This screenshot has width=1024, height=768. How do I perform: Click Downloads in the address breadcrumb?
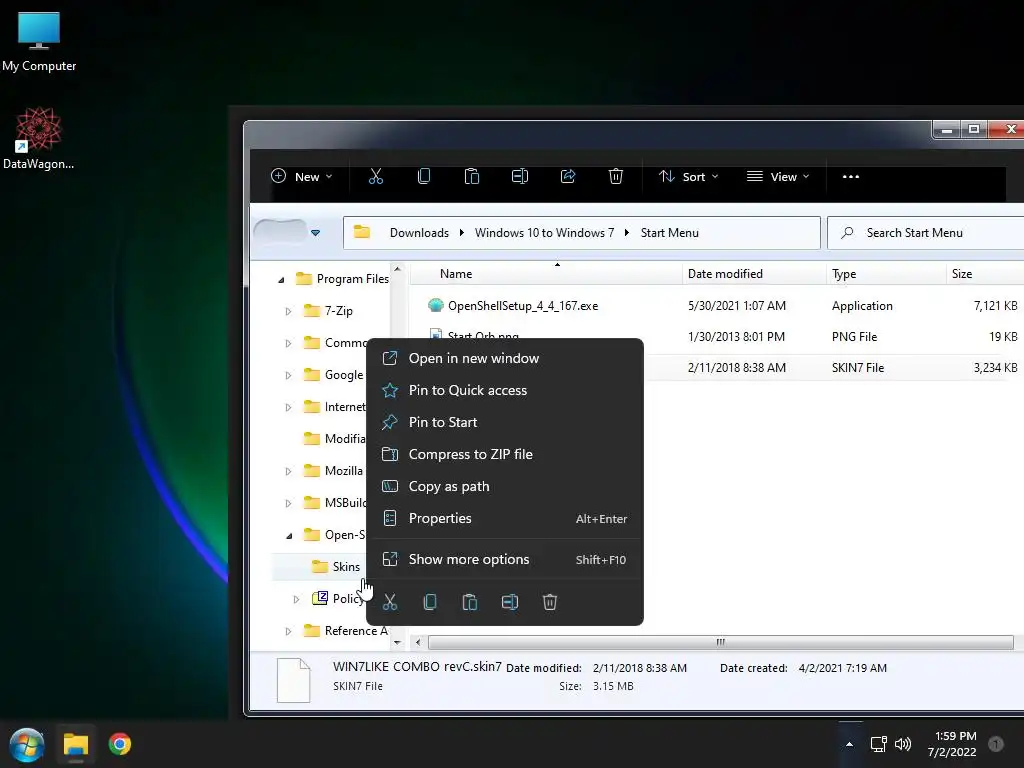coord(419,232)
